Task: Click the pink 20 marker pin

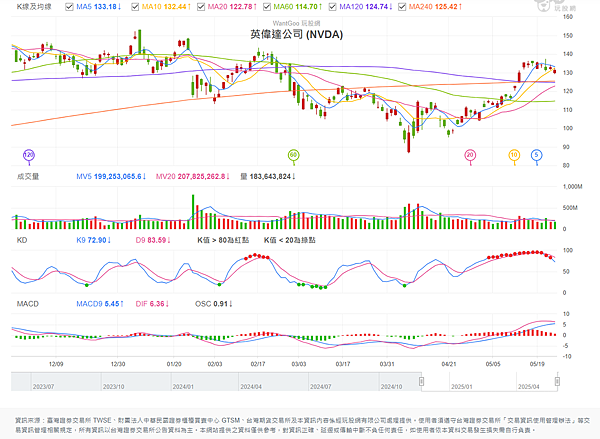Action: tap(470, 156)
